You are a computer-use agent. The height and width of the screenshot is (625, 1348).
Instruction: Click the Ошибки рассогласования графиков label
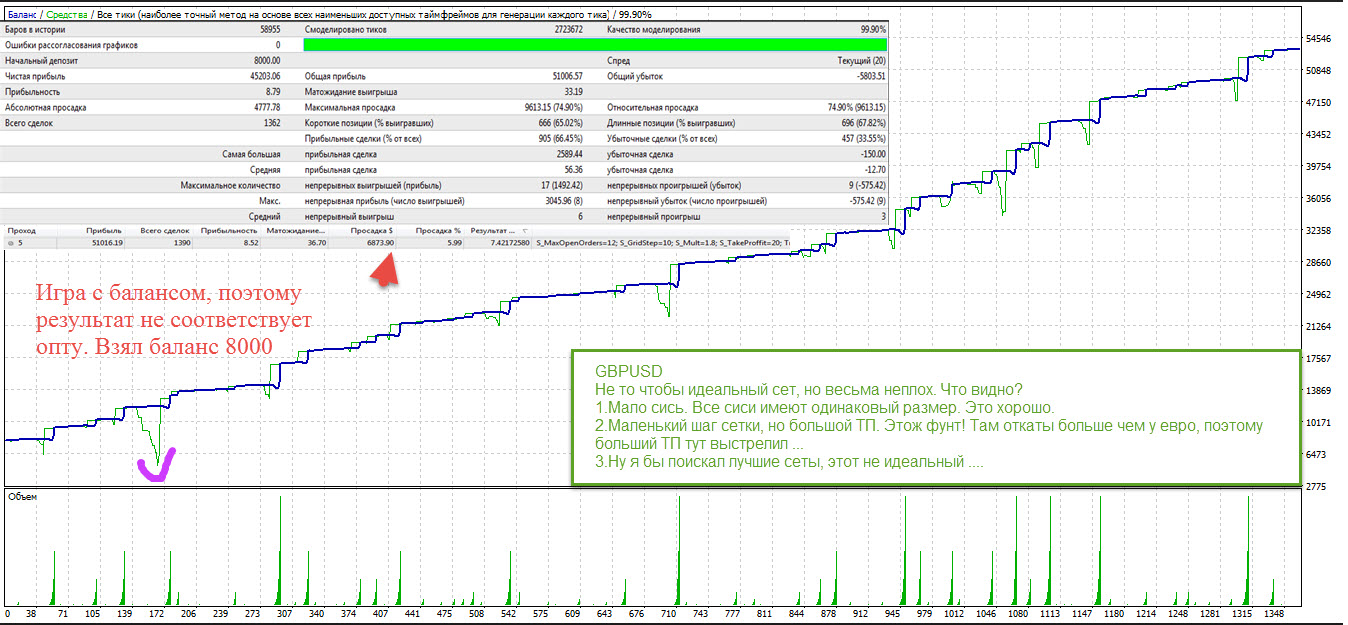tap(72, 45)
